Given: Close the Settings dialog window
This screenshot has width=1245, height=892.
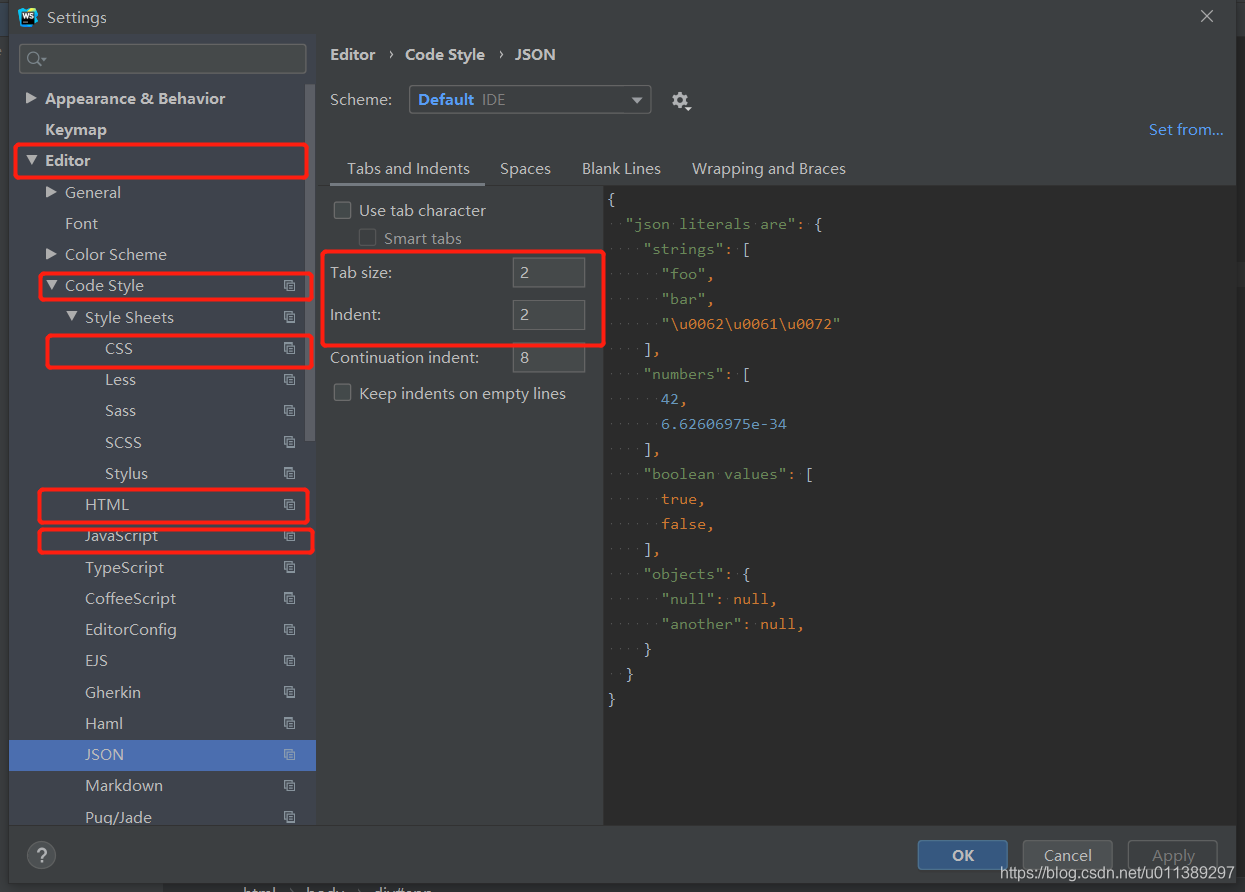Looking at the screenshot, I should pyautogui.click(x=1207, y=17).
